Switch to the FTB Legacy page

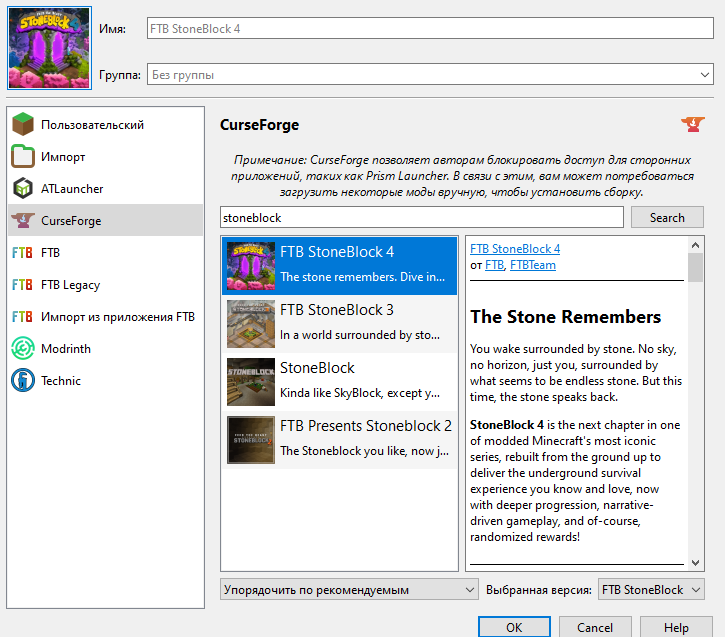pos(105,284)
